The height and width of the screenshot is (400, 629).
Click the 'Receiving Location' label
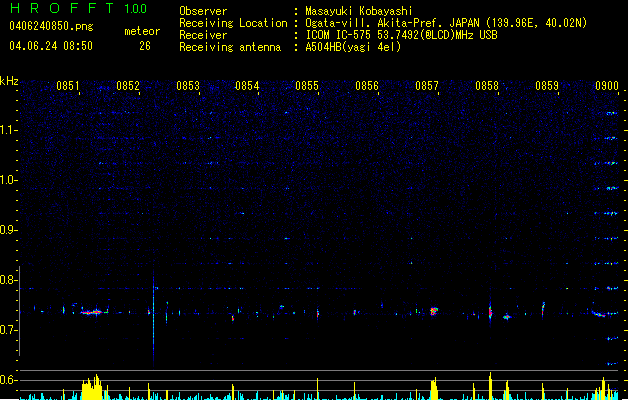[x=233, y=23]
